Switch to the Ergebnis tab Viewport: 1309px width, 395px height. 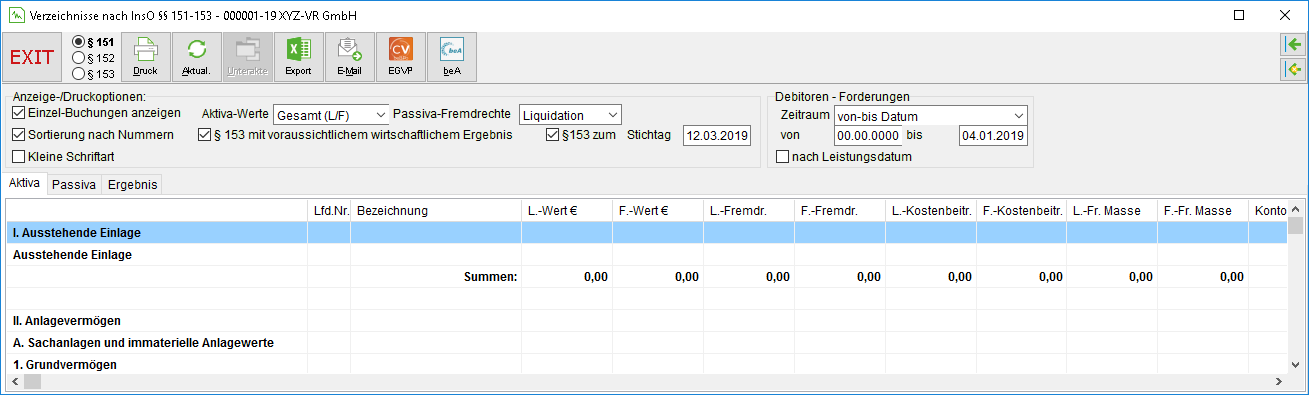coord(131,184)
